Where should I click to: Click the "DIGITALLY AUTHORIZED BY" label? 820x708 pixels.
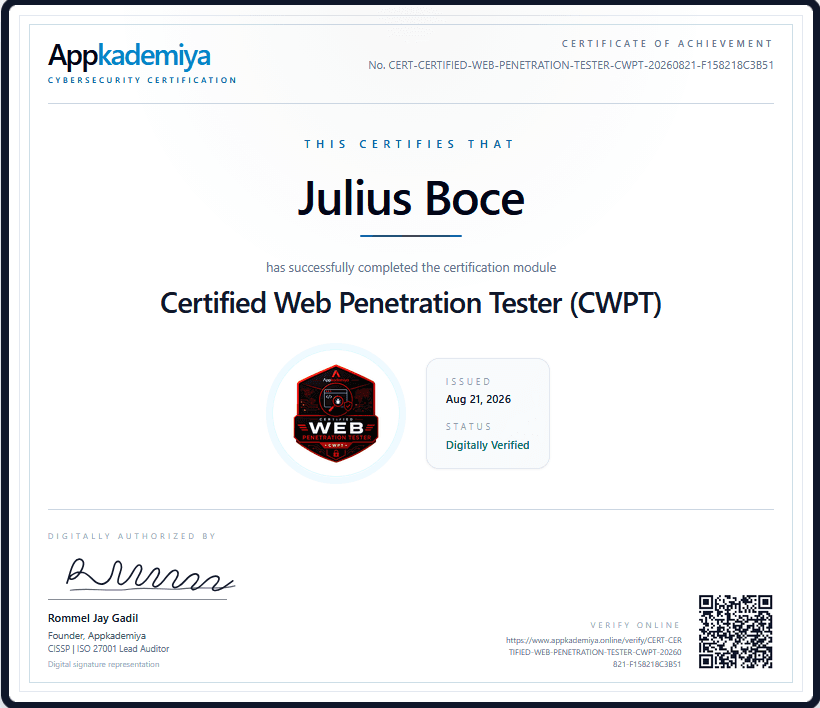tap(132, 536)
